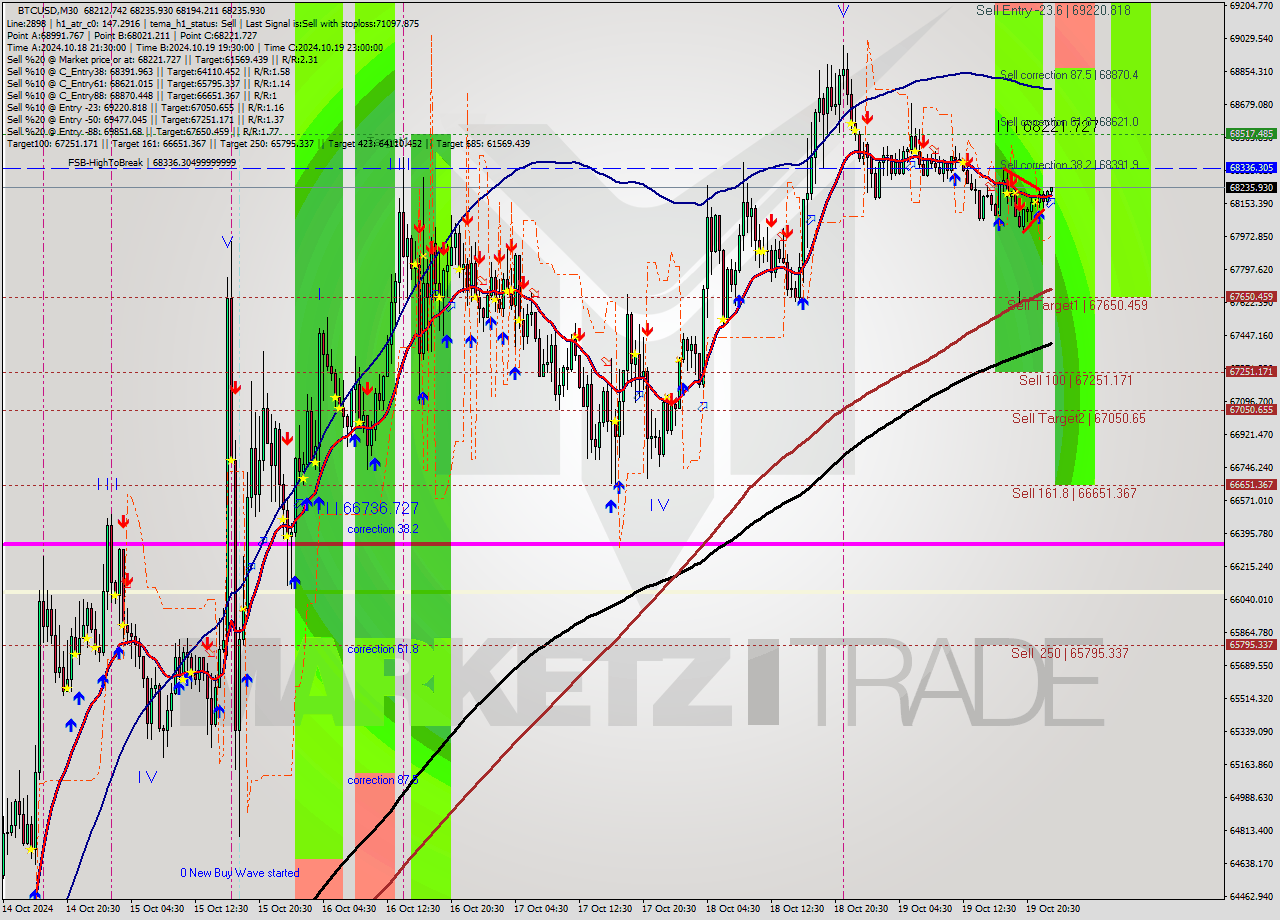Select the 'Sell %20 @ Entry -50' row
This screenshot has height=920, width=1280.
[145, 119]
